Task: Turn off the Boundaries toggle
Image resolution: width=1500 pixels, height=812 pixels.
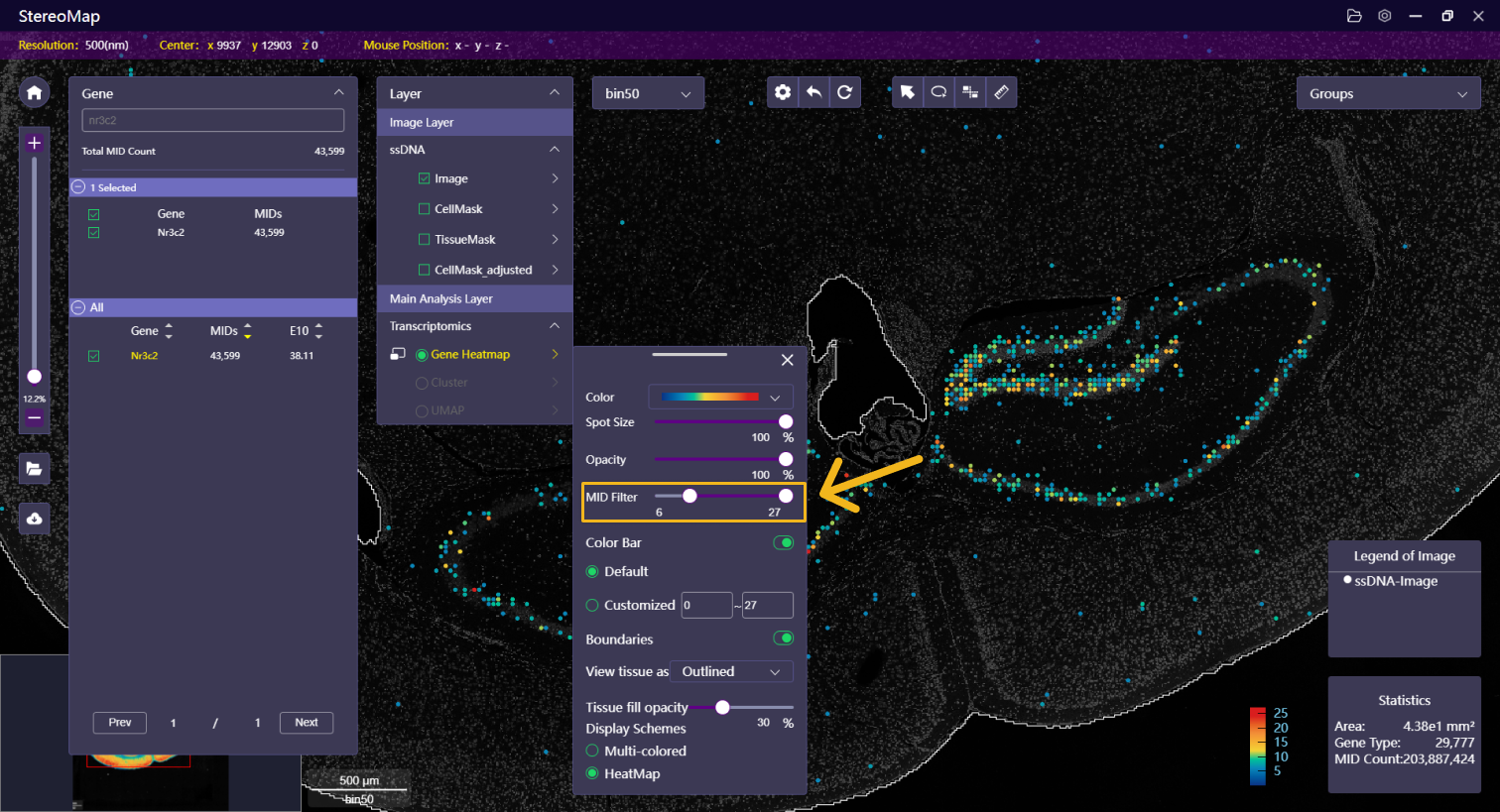Action: coord(783,638)
